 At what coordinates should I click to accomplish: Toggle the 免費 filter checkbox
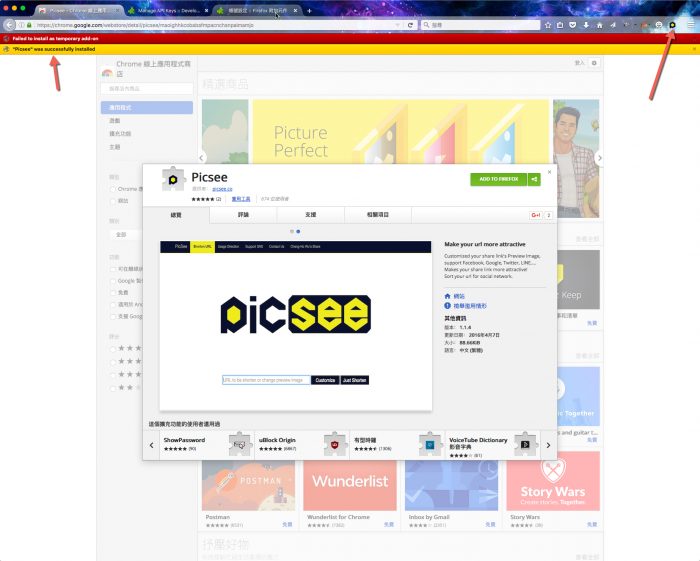tap(113, 293)
